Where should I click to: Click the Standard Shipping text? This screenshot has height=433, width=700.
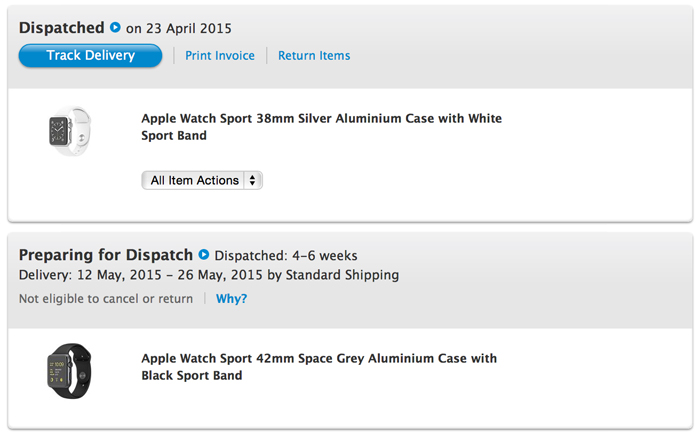342,275
